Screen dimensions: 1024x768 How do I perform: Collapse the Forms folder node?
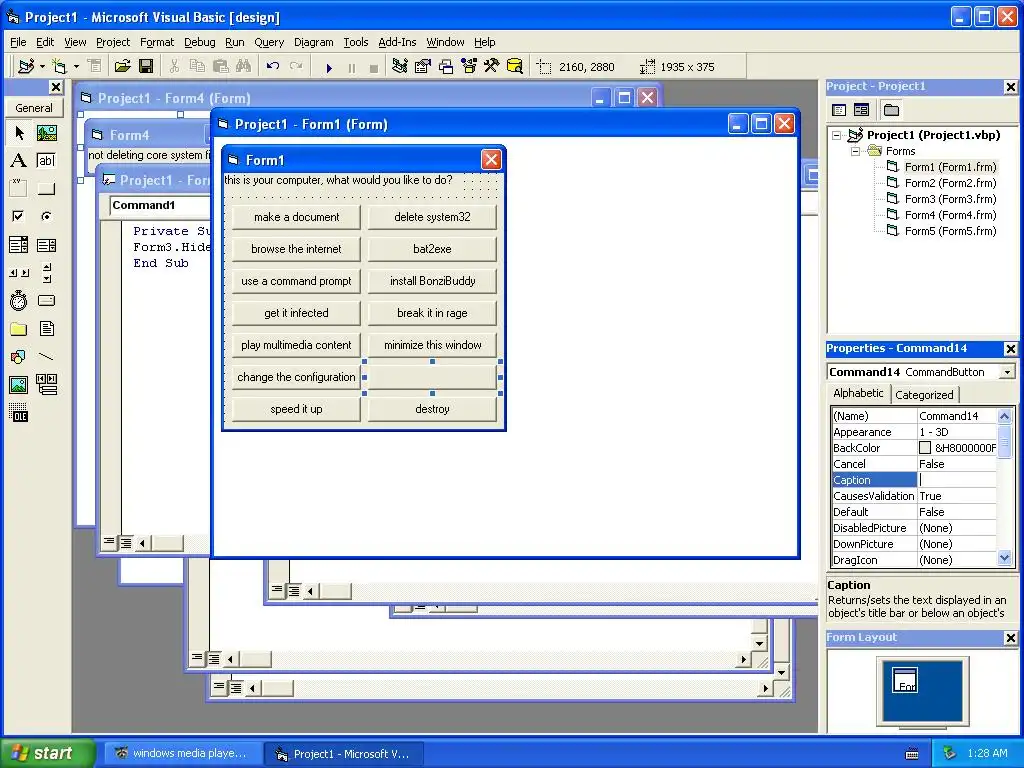tap(856, 152)
